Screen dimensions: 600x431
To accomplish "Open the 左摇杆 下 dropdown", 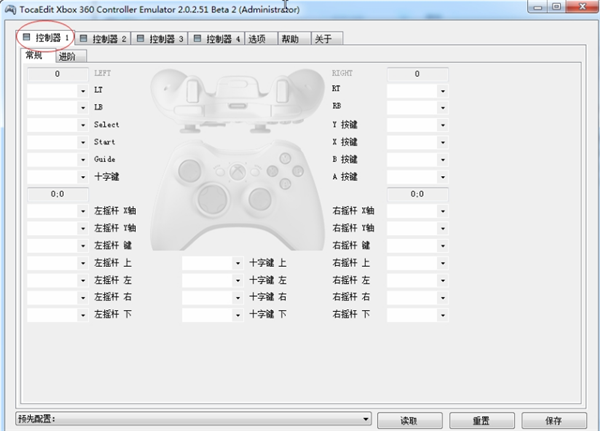I will (x=58, y=315).
